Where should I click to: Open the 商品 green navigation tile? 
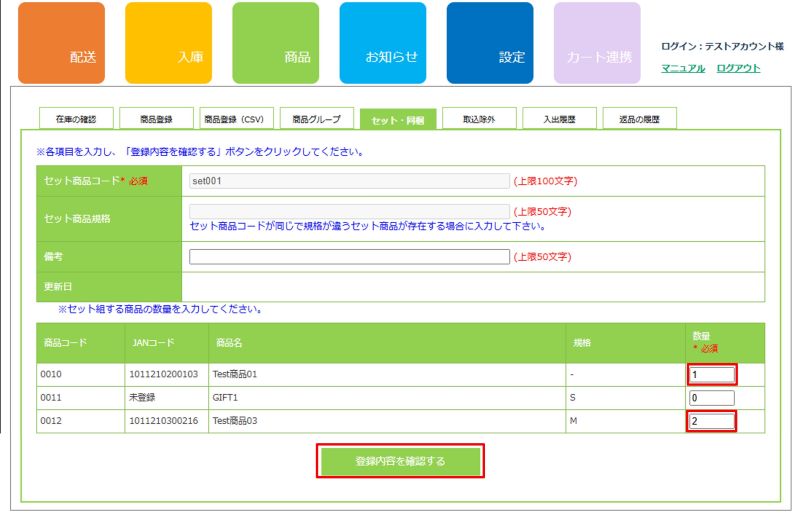(x=275, y=43)
